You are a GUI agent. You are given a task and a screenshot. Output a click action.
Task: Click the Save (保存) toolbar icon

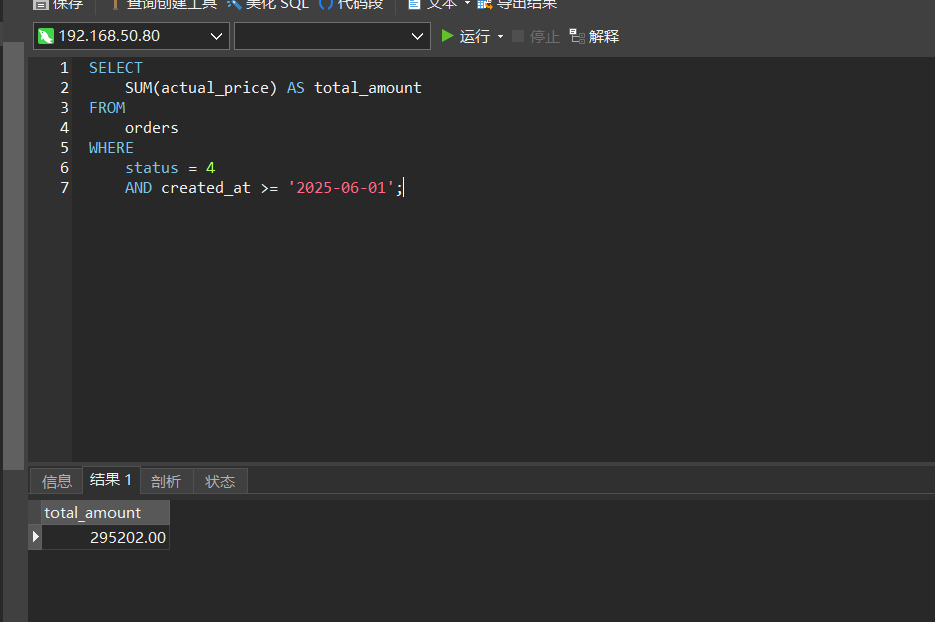42,4
